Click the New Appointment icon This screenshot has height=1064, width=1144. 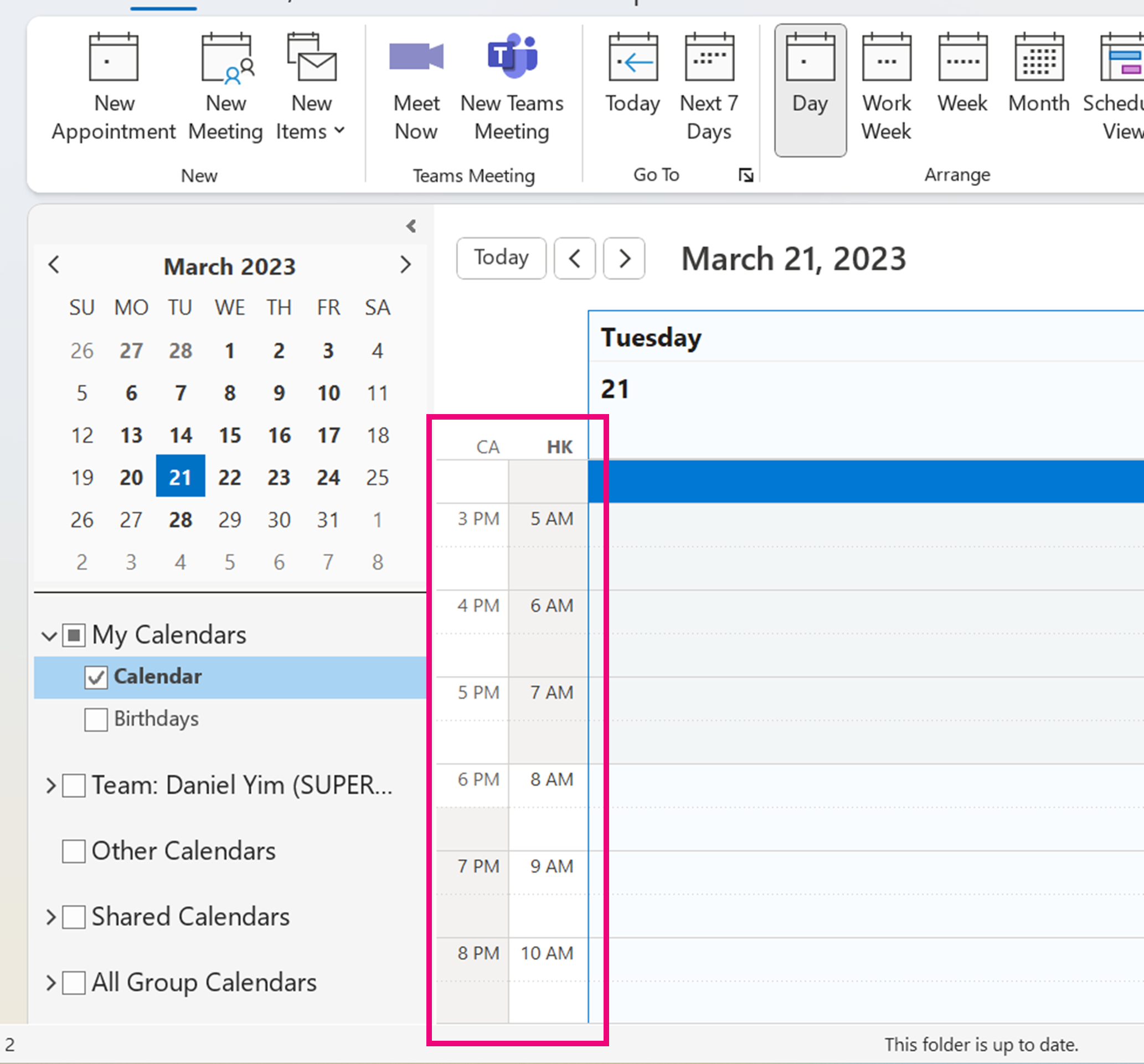[x=114, y=58]
